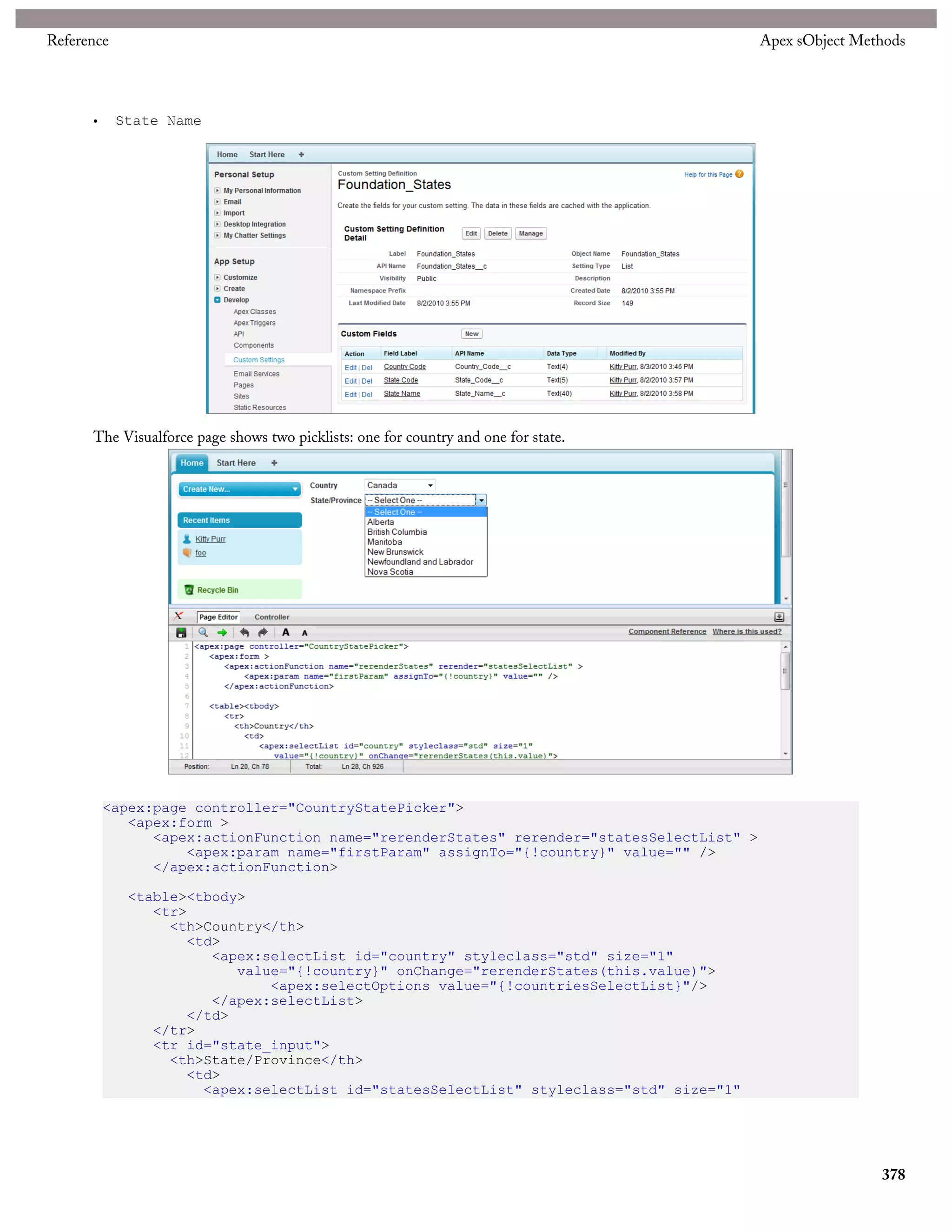The height and width of the screenshot is (1232, 952).
Task: Open Help for this Page link
Action: pyautogui.click(x=708, y=174)
